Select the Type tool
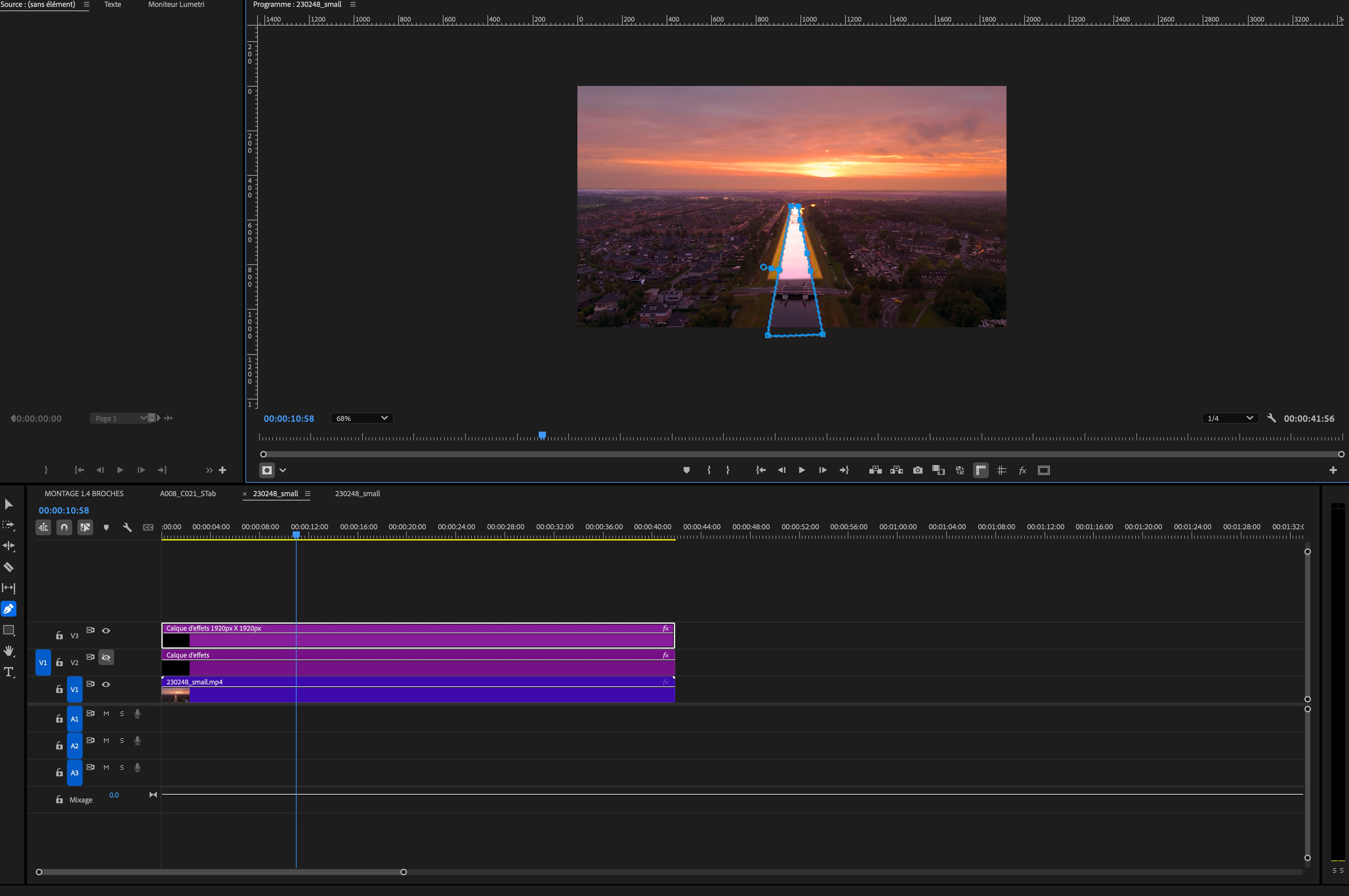The width and height of the screenshot is (1349, 896). [x=9, y=672]
